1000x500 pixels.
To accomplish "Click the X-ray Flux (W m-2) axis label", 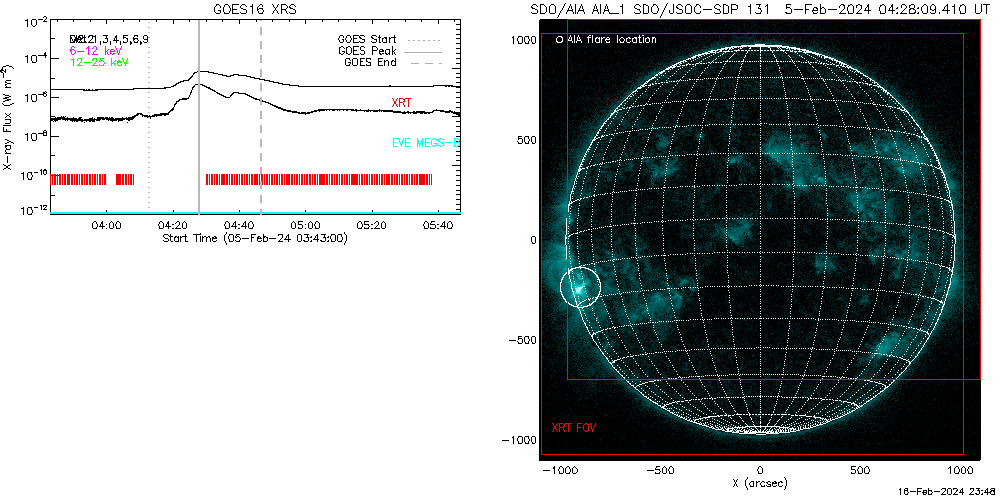I will (6, 116).
